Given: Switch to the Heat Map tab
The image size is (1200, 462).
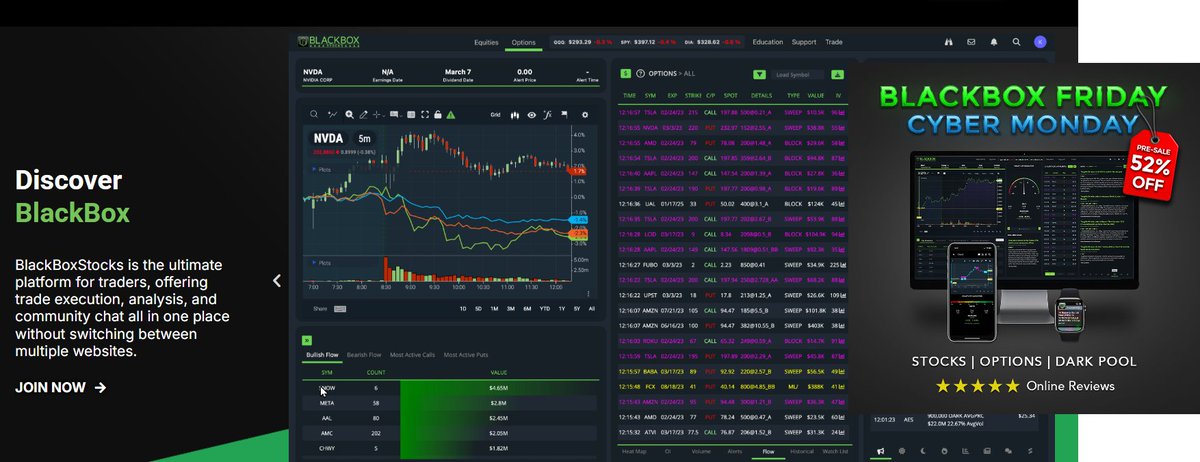Looking at the screenshot, I should 634,451.
